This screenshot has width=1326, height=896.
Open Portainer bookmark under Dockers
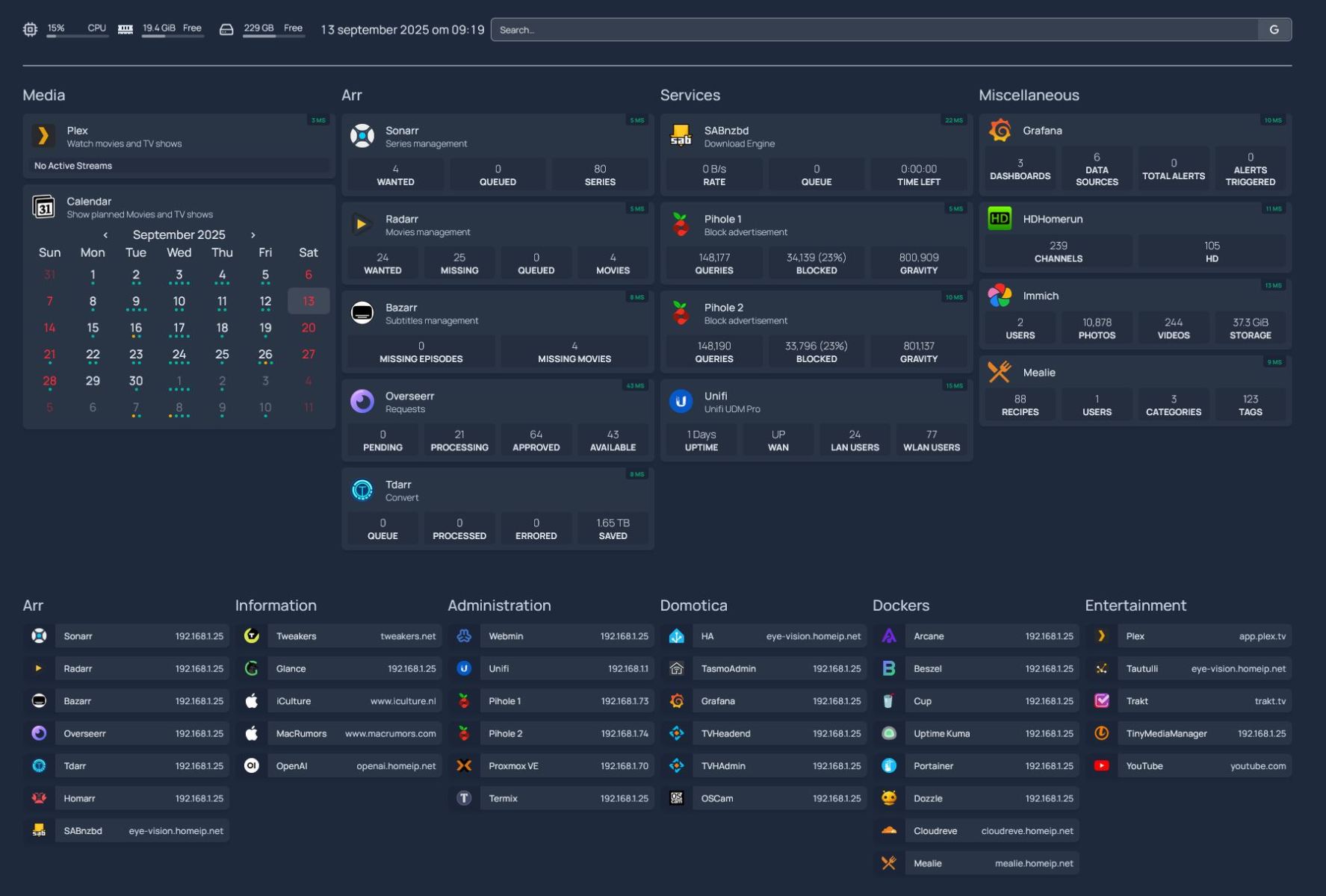[976, 766]
